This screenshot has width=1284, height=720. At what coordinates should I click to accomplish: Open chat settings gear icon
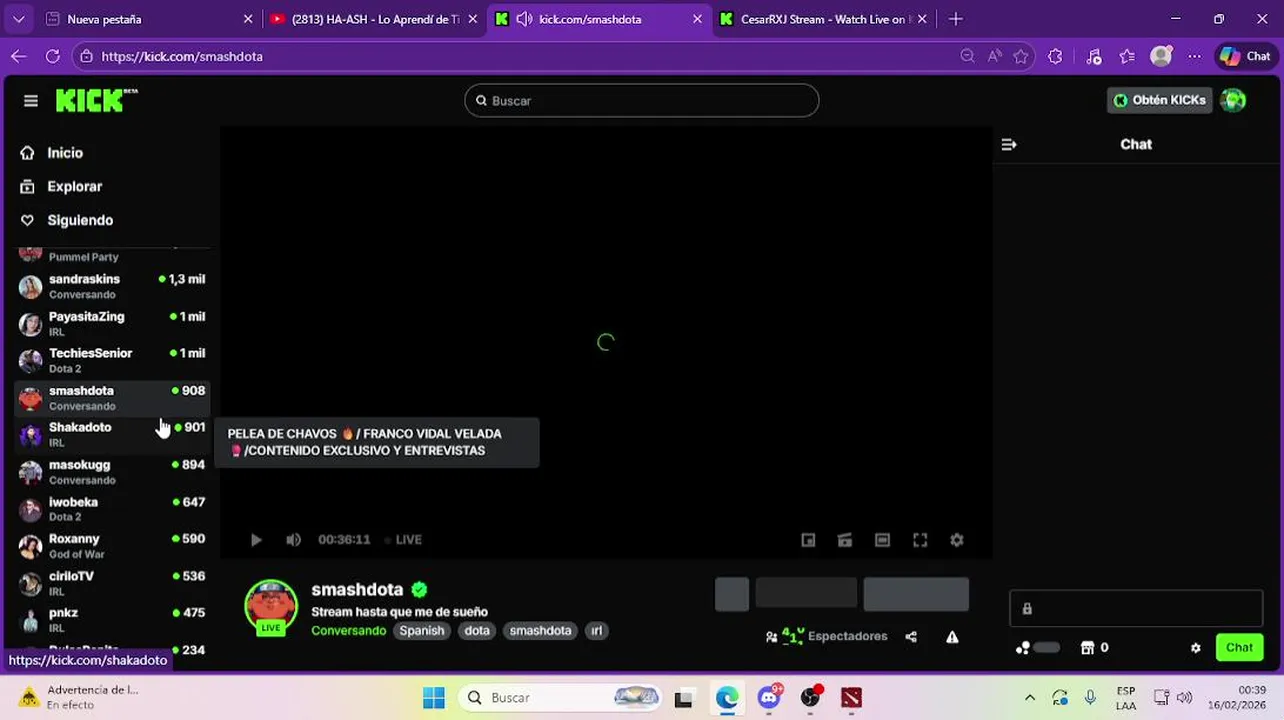coord(1195,648)
